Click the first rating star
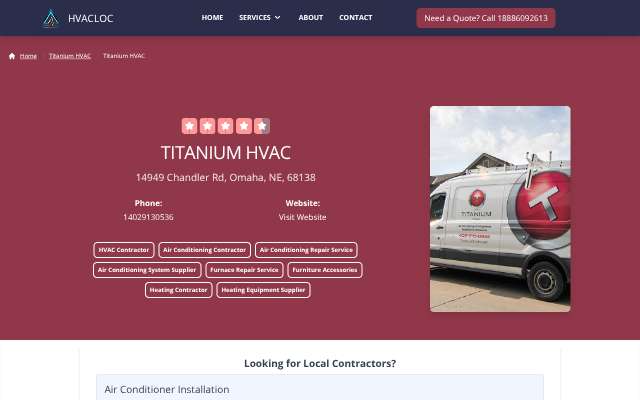 point(189,126)
